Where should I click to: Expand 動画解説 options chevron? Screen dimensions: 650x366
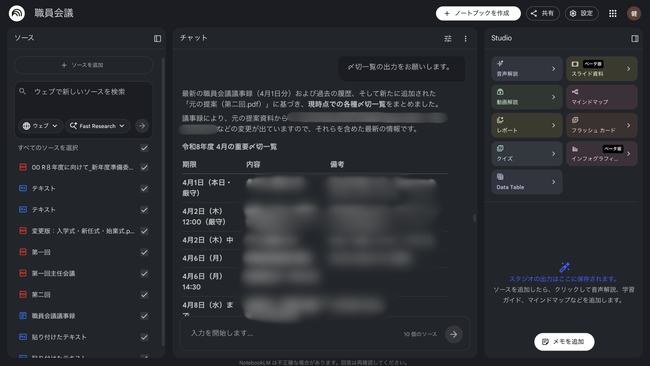point(553,97)
